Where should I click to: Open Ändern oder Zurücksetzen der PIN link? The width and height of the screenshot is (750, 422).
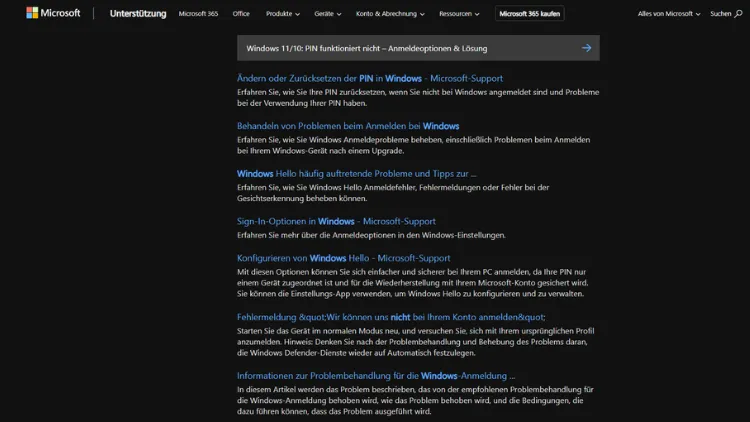click(x=370, y=78)
